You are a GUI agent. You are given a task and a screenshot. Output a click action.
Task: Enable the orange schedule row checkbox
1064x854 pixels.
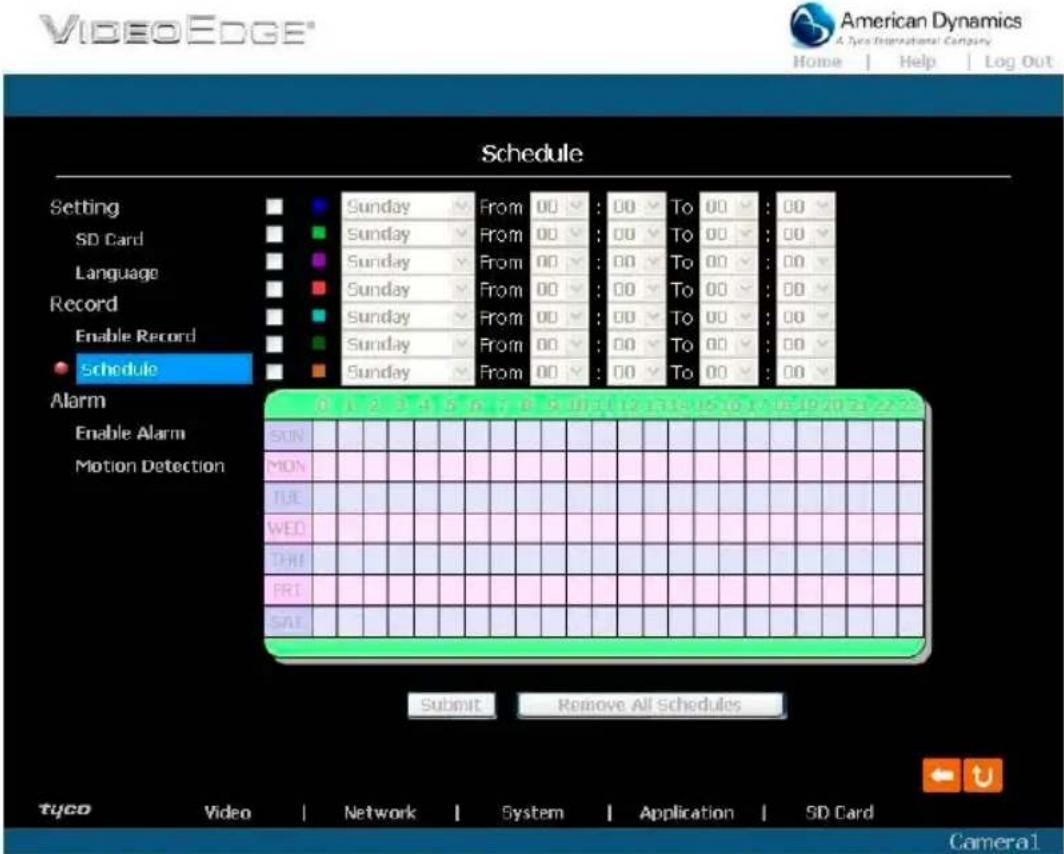pos(274,372)
